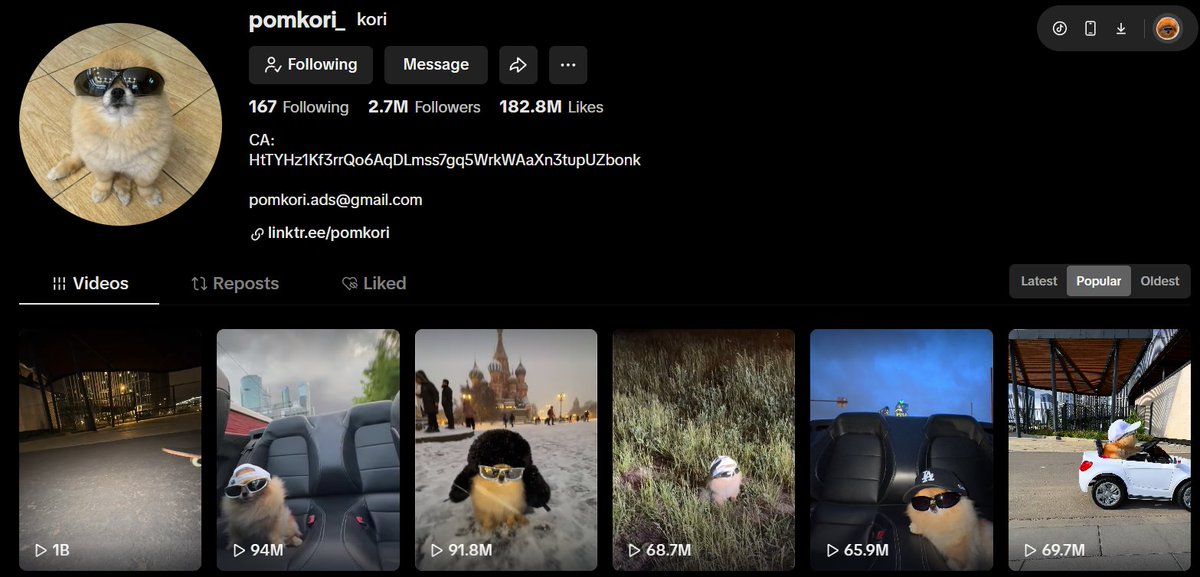Click the person-check icon inside the Following button
This screenshot has height=577, width=1200.
pyautogui.click(x=271, y=64)
